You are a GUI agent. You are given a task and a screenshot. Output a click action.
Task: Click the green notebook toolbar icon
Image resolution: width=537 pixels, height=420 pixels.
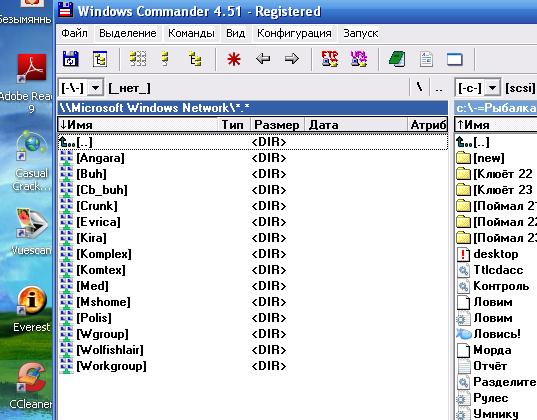pyautogui.click(x=397, y=59)
